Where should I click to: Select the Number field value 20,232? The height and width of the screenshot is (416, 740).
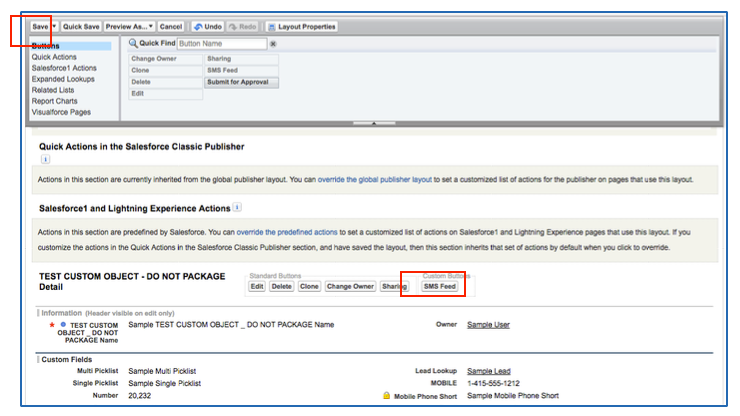click(140, 396)
